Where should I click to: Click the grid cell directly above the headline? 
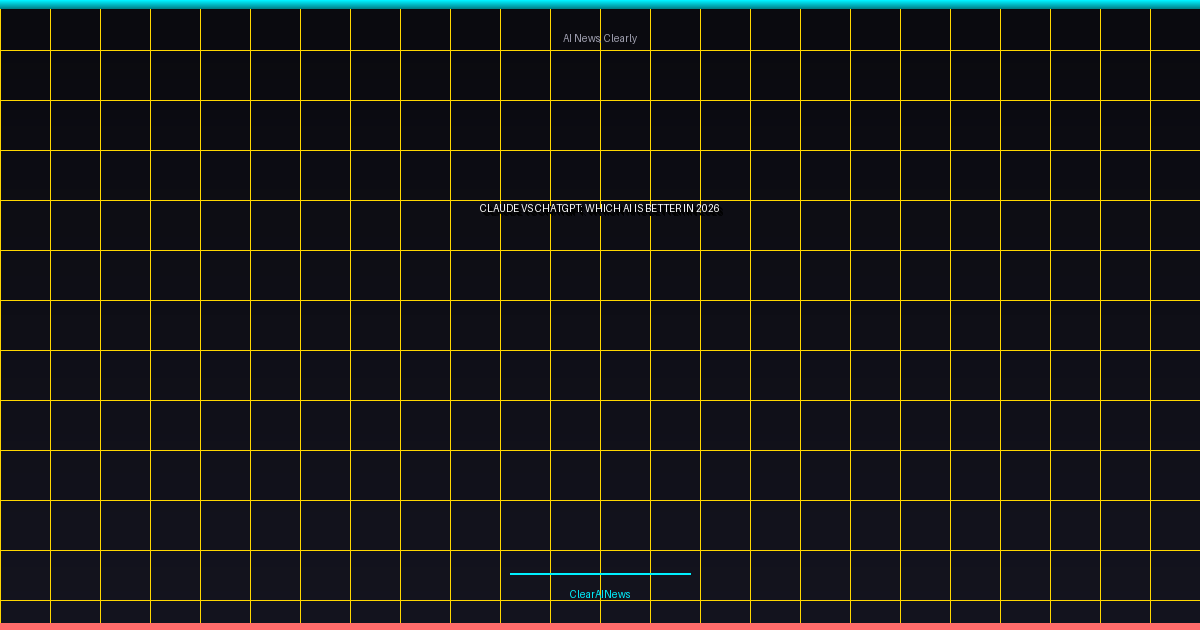click(575, 175)
